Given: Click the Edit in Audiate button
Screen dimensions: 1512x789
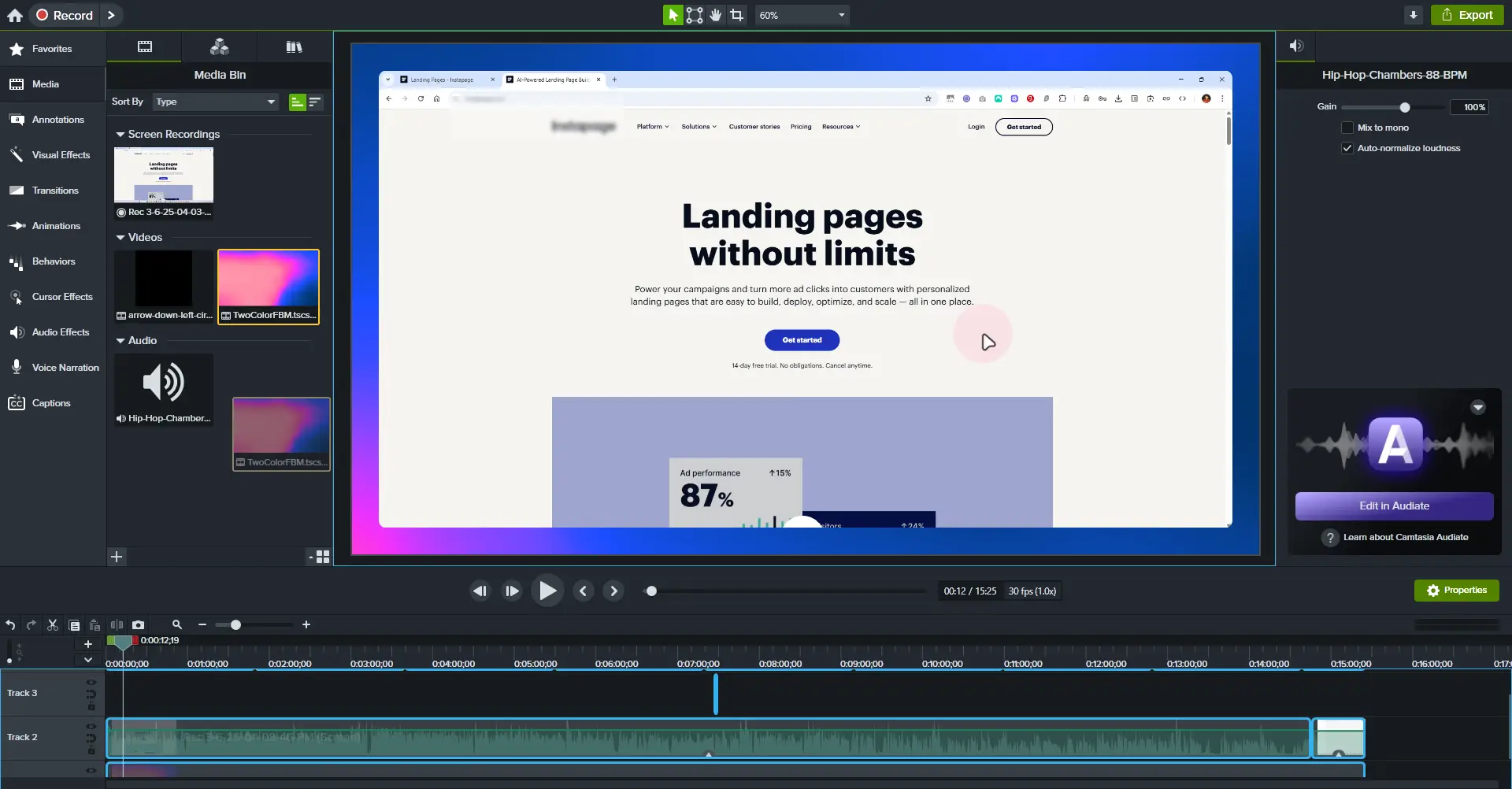Looking at the screenshot, I should pos(1393,506).
